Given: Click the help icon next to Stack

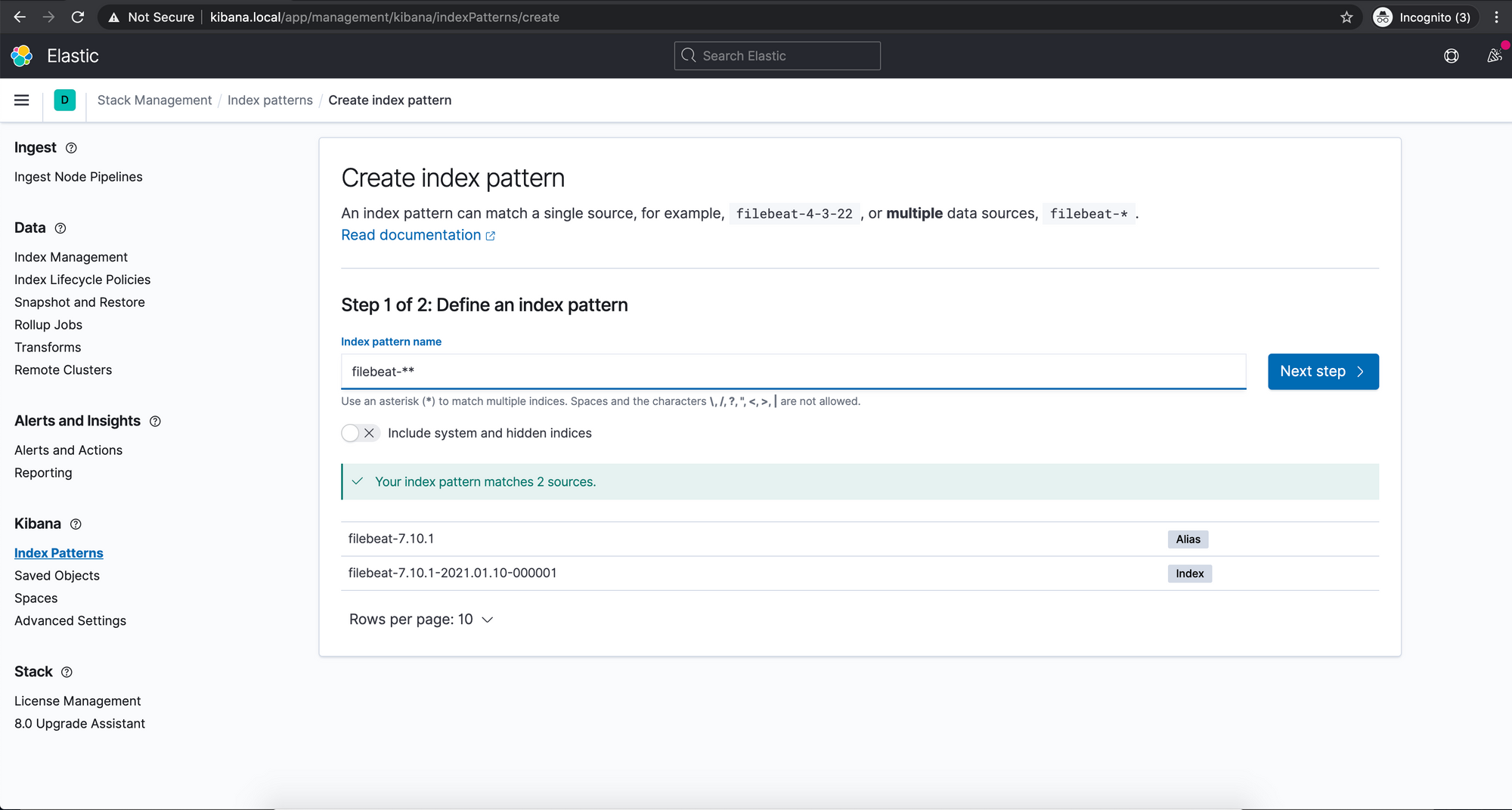Looking at the screenshot, I should click(x=67, y=672).
